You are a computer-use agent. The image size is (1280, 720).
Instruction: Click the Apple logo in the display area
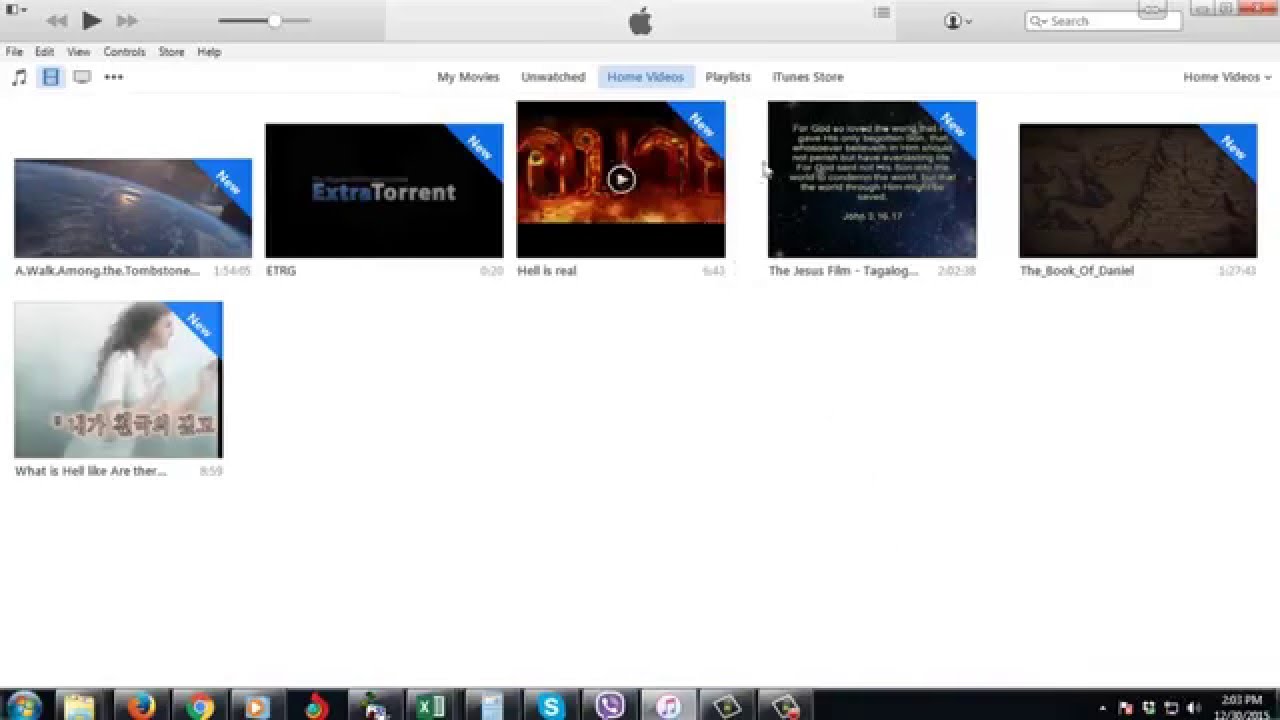coord(640,21)
